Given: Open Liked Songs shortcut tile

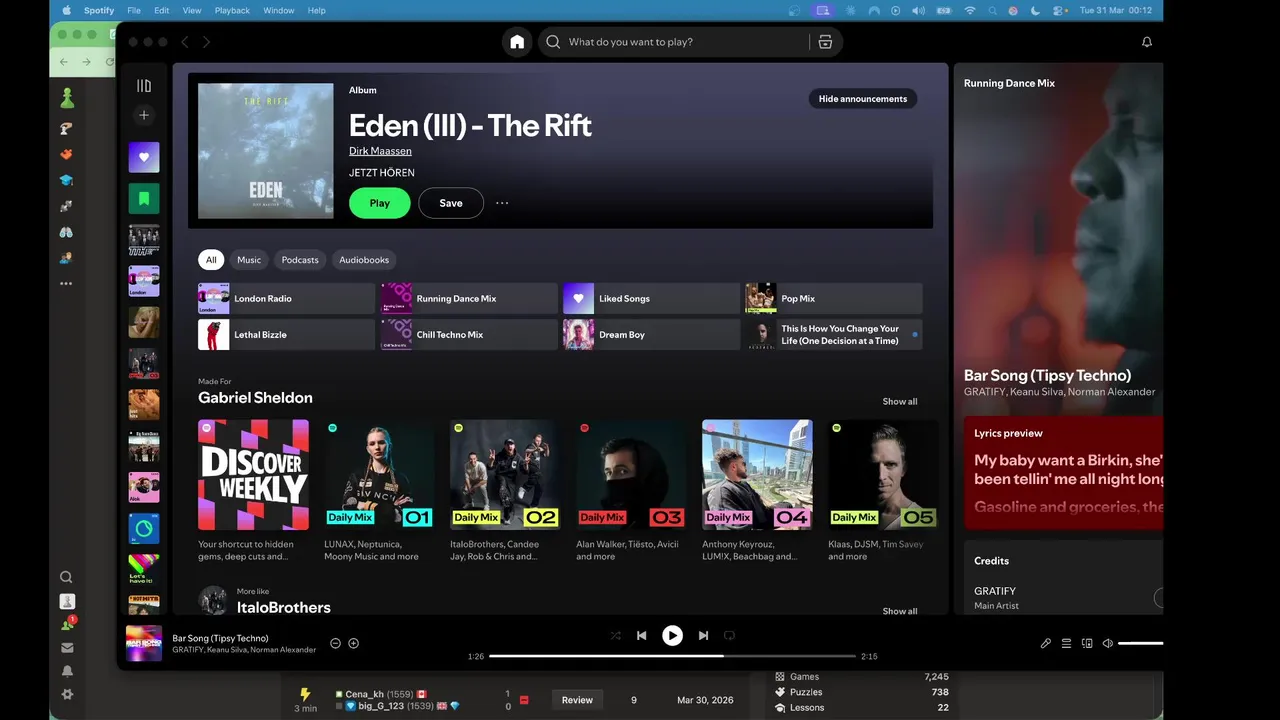Looking at the screenshot, I should (651, 299).
